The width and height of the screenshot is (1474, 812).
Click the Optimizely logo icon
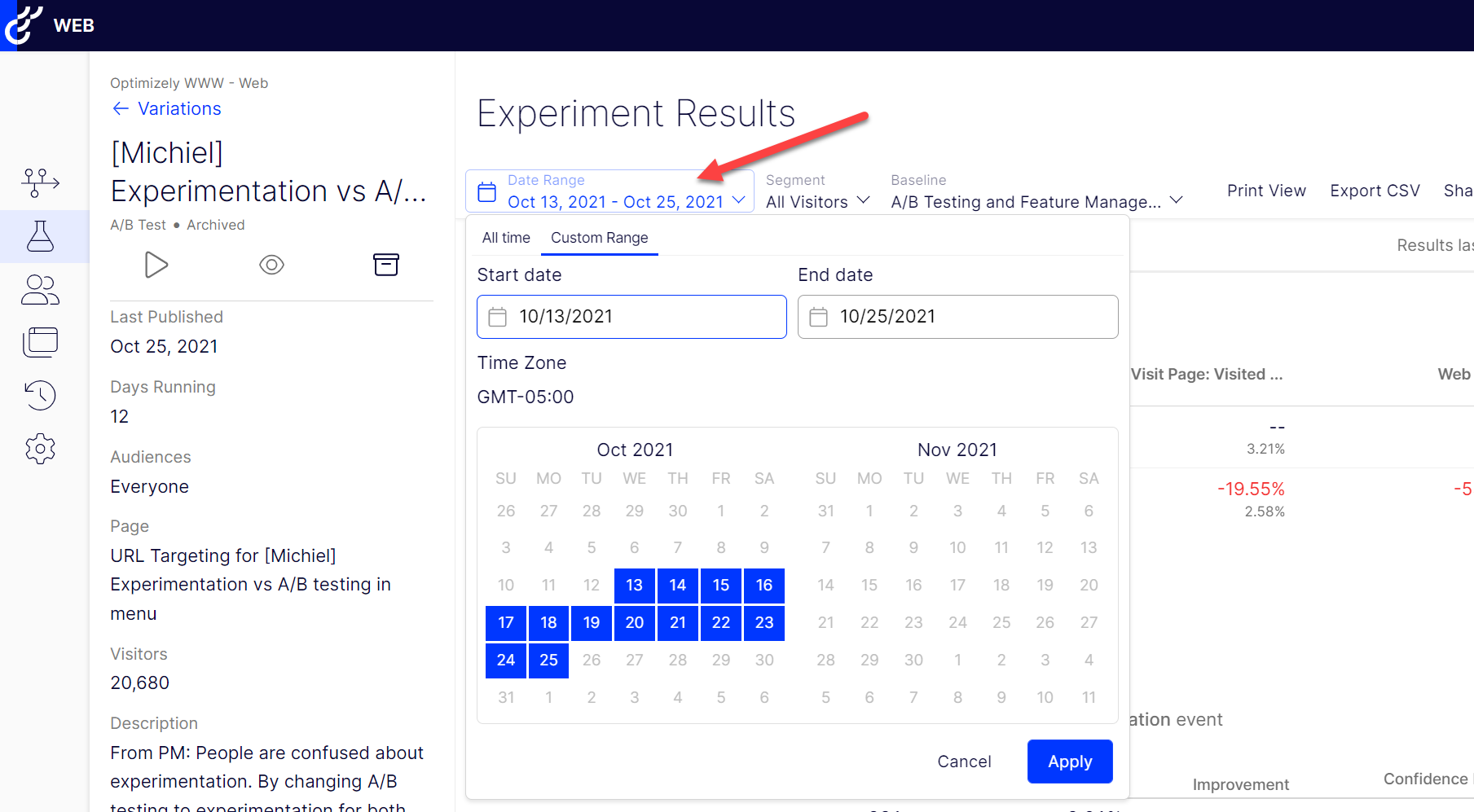tap(23, 24)
